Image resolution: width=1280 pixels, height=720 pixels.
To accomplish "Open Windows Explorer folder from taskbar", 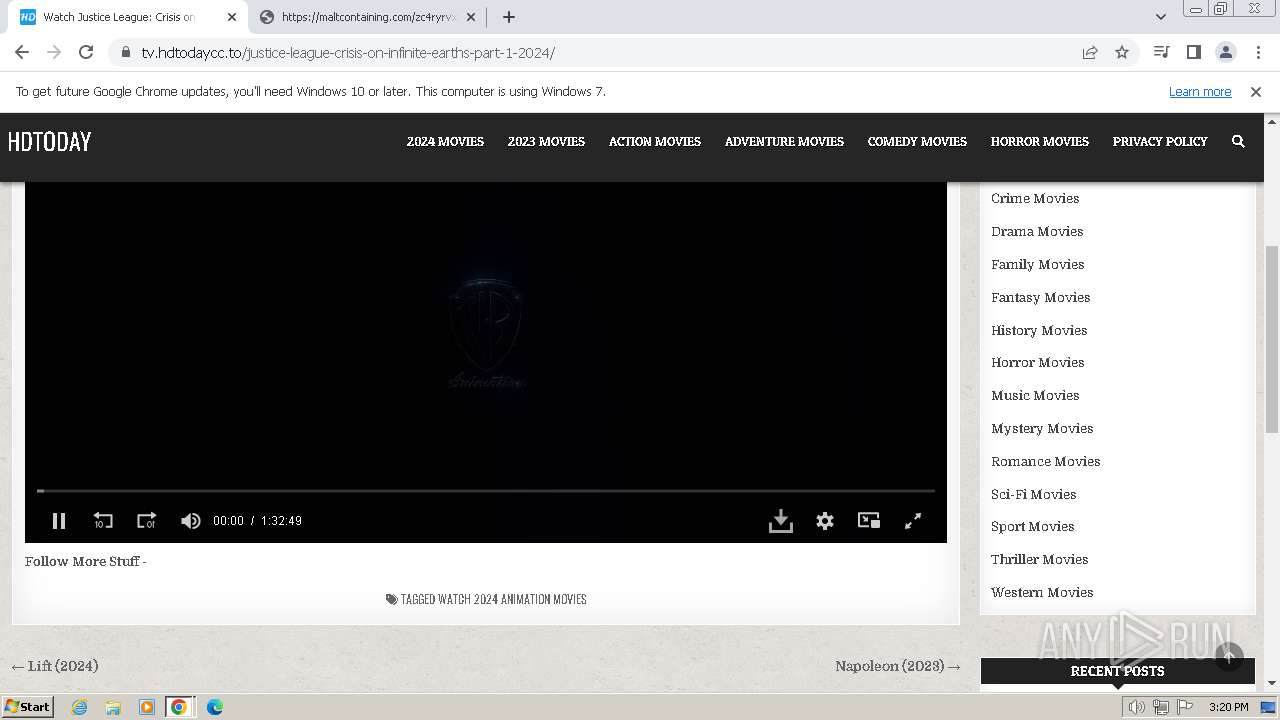I will pos(113,707).
